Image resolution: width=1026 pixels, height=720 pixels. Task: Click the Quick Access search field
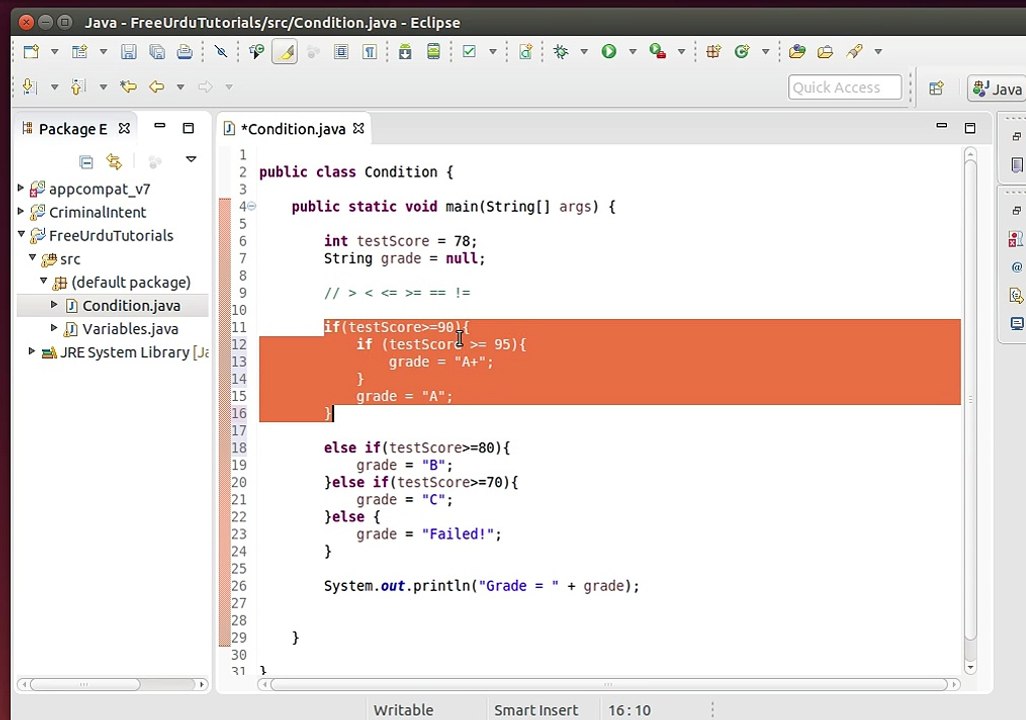coord(845,87)
